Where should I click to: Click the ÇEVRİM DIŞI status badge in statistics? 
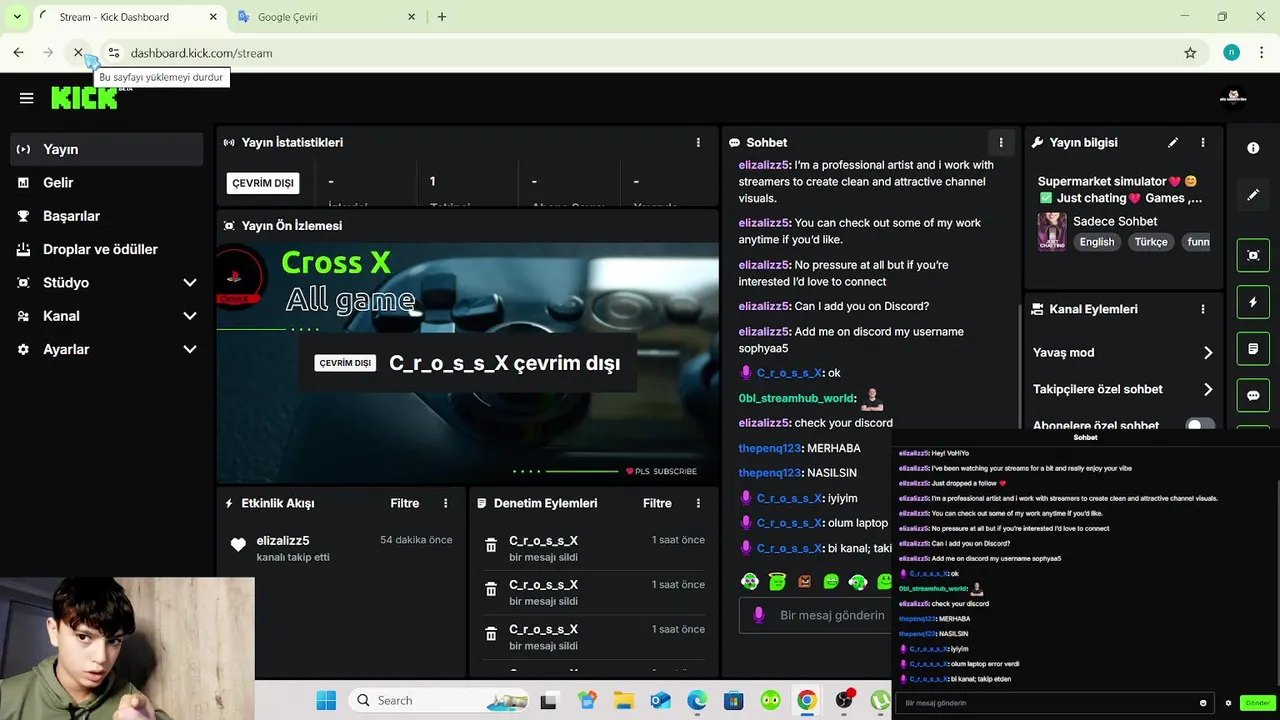263,183
